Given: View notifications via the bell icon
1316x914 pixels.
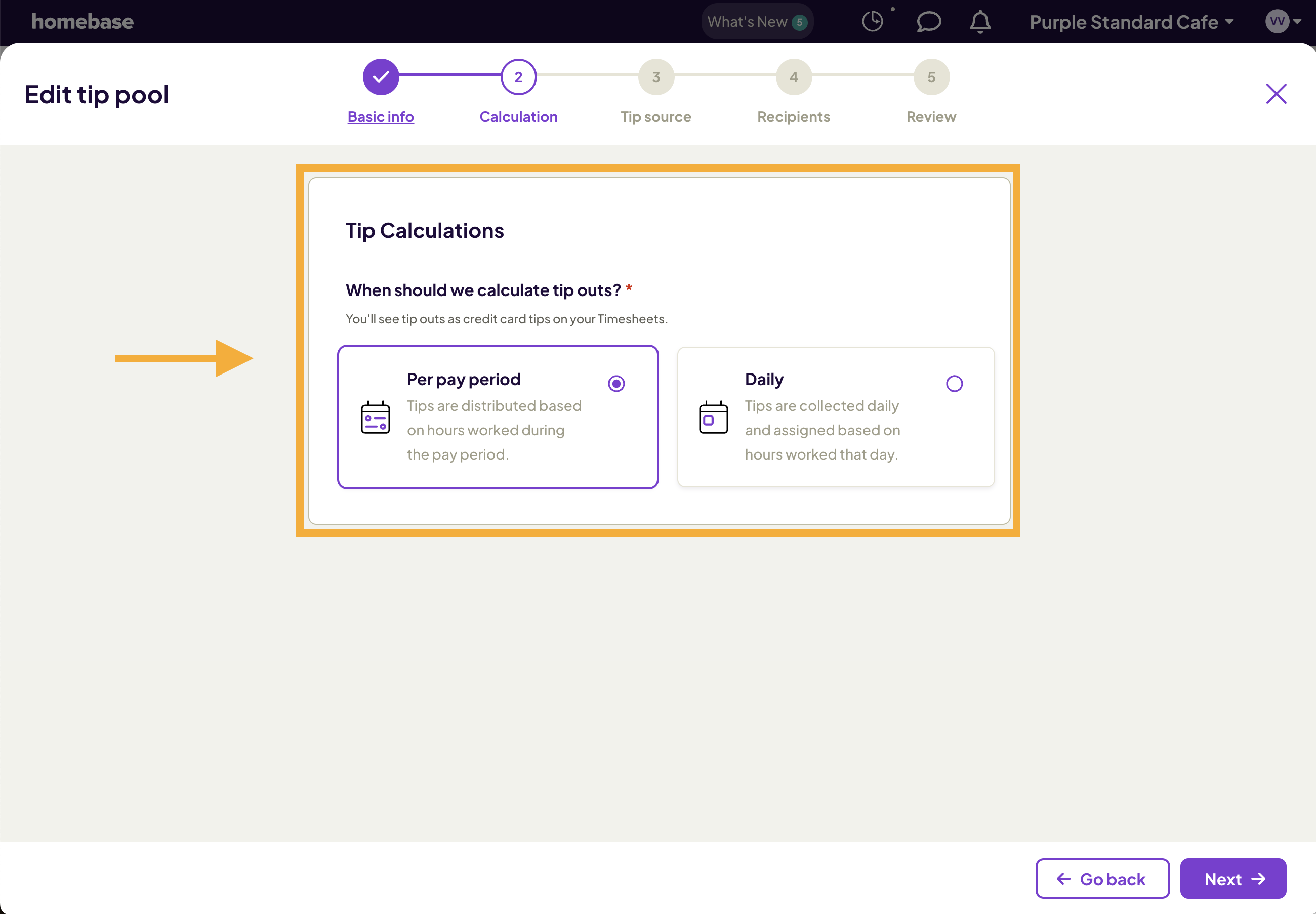Looking at the screenshot, I should pyautogui.click(x=979, y=21).
